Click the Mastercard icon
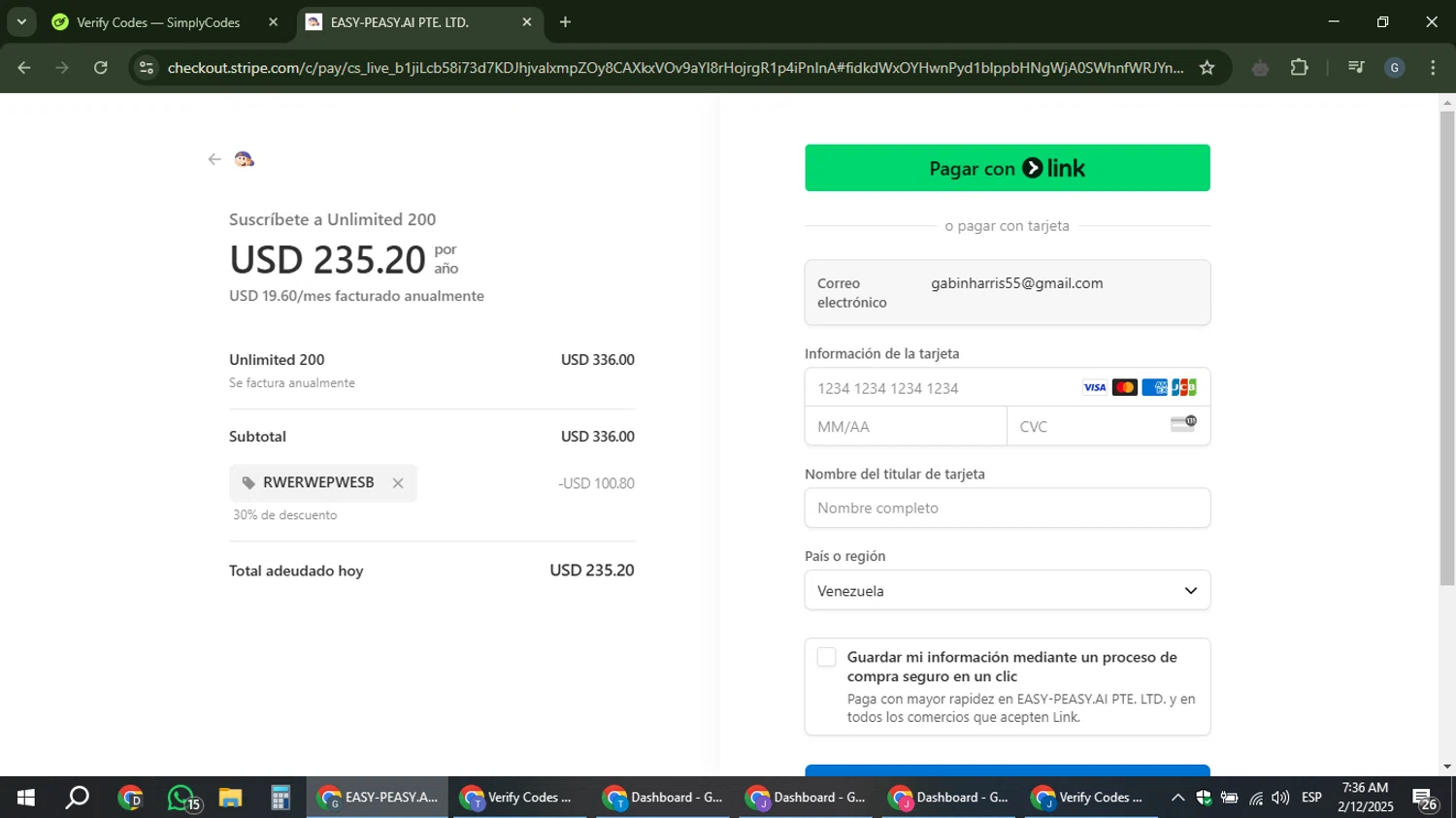Image resolution: width=1456 pixels, height=818 pixels. tap(1124, 388)
